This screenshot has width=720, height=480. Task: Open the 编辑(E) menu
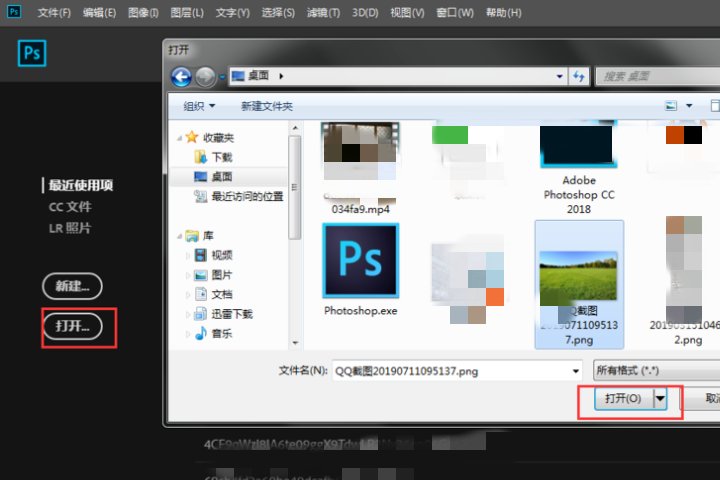coord(99,13)
